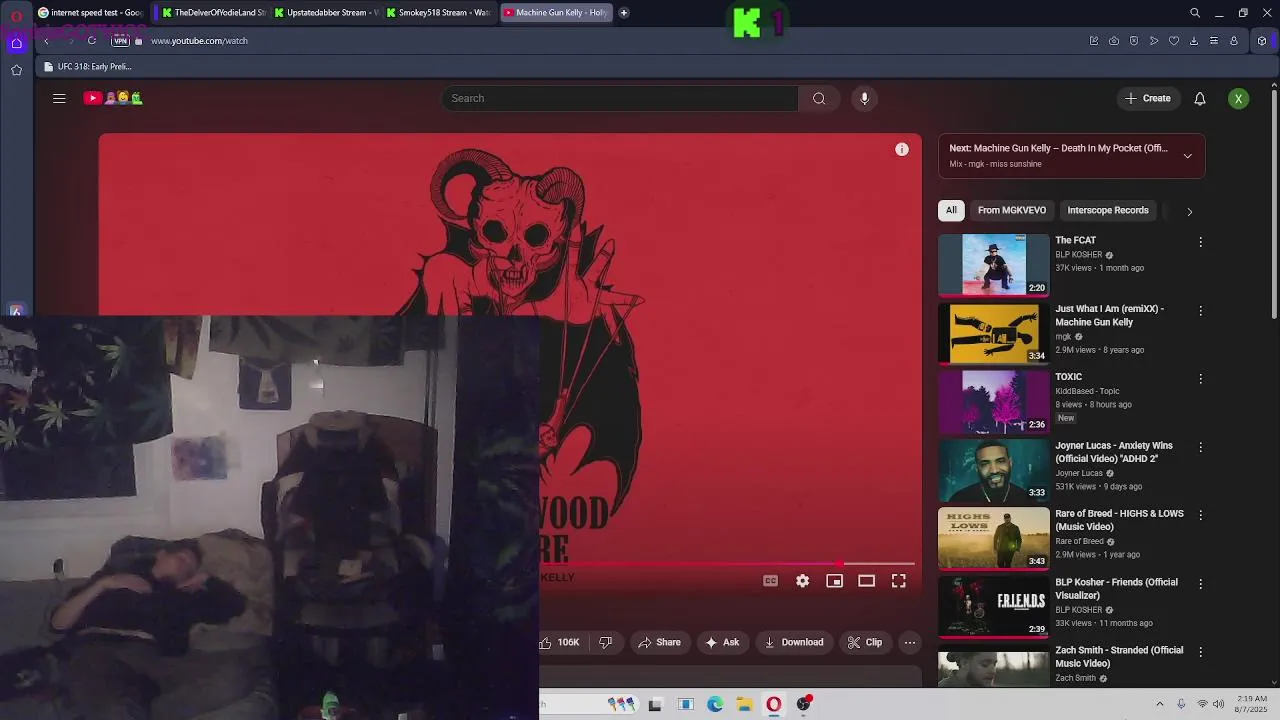Select the All filter chip

951,210
